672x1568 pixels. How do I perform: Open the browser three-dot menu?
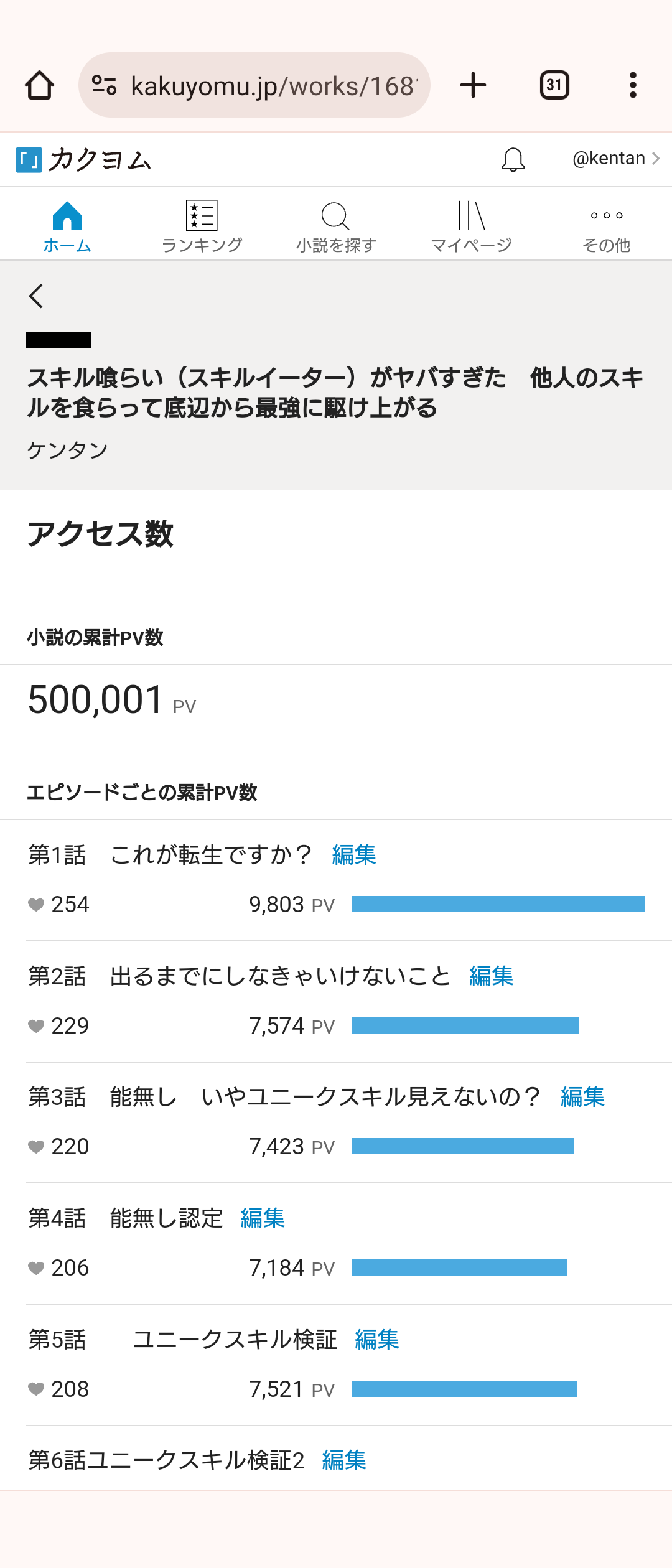[633, 85]
